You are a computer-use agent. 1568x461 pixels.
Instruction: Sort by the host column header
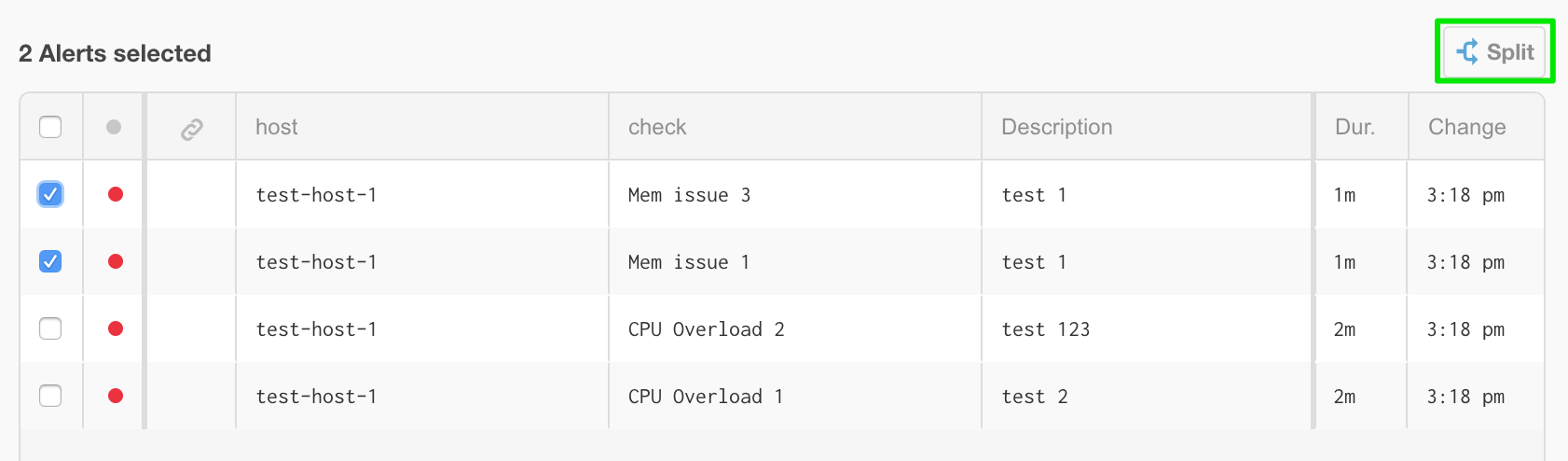coord(277,127)
